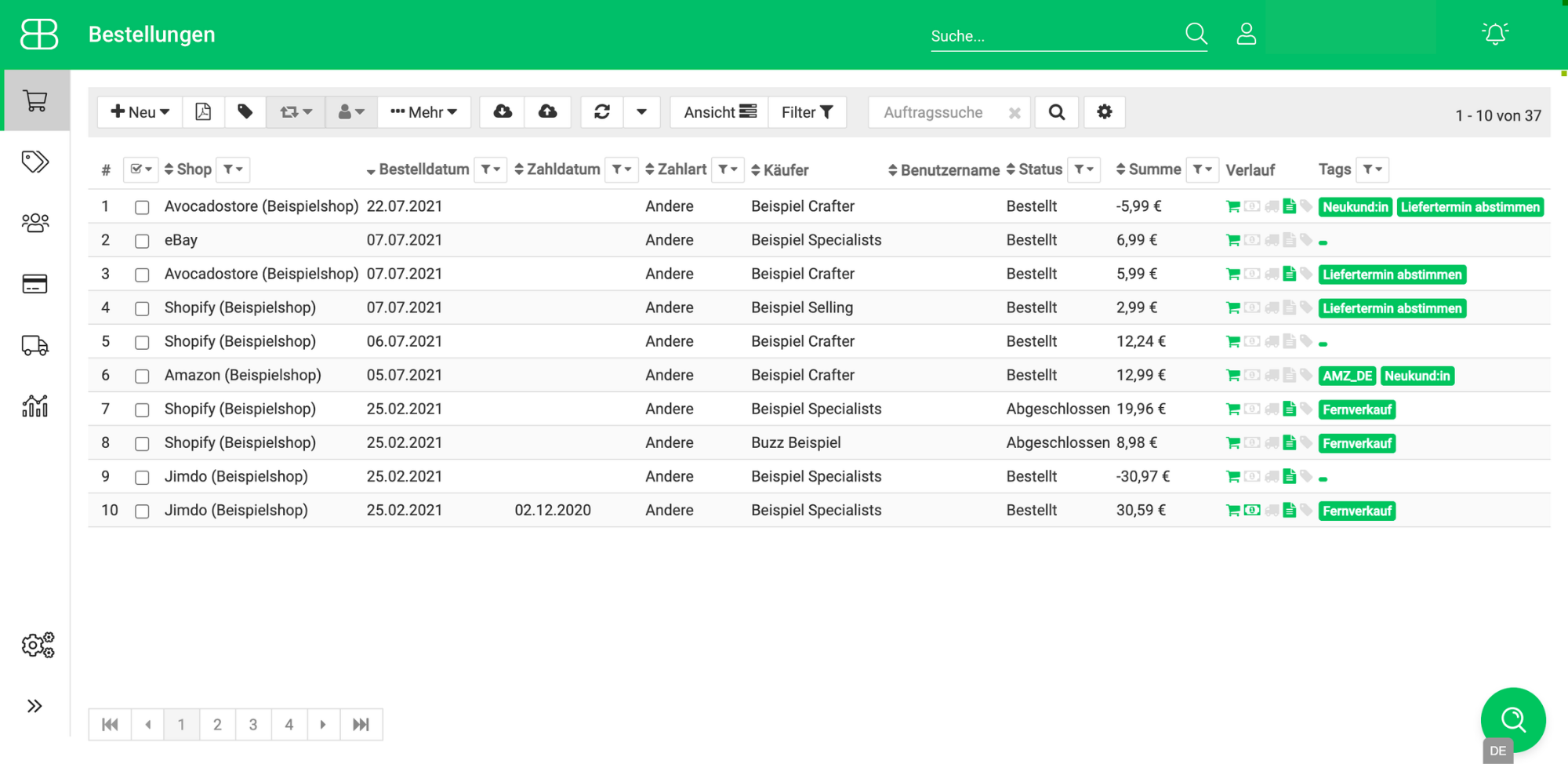Clear the Auftragssuche field with X
Image resolution: width=1568 pixels, height=764 pixels.
click(x=1014, y=113)
